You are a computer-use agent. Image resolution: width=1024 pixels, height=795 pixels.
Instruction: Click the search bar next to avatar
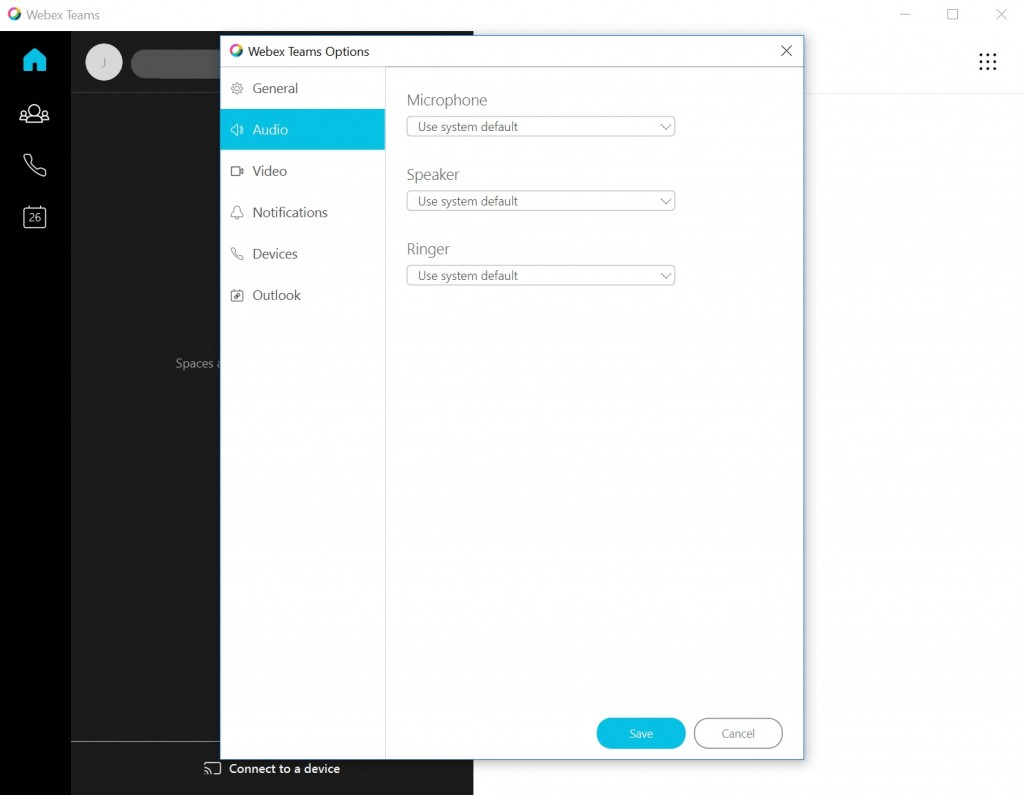coord(176,64)
